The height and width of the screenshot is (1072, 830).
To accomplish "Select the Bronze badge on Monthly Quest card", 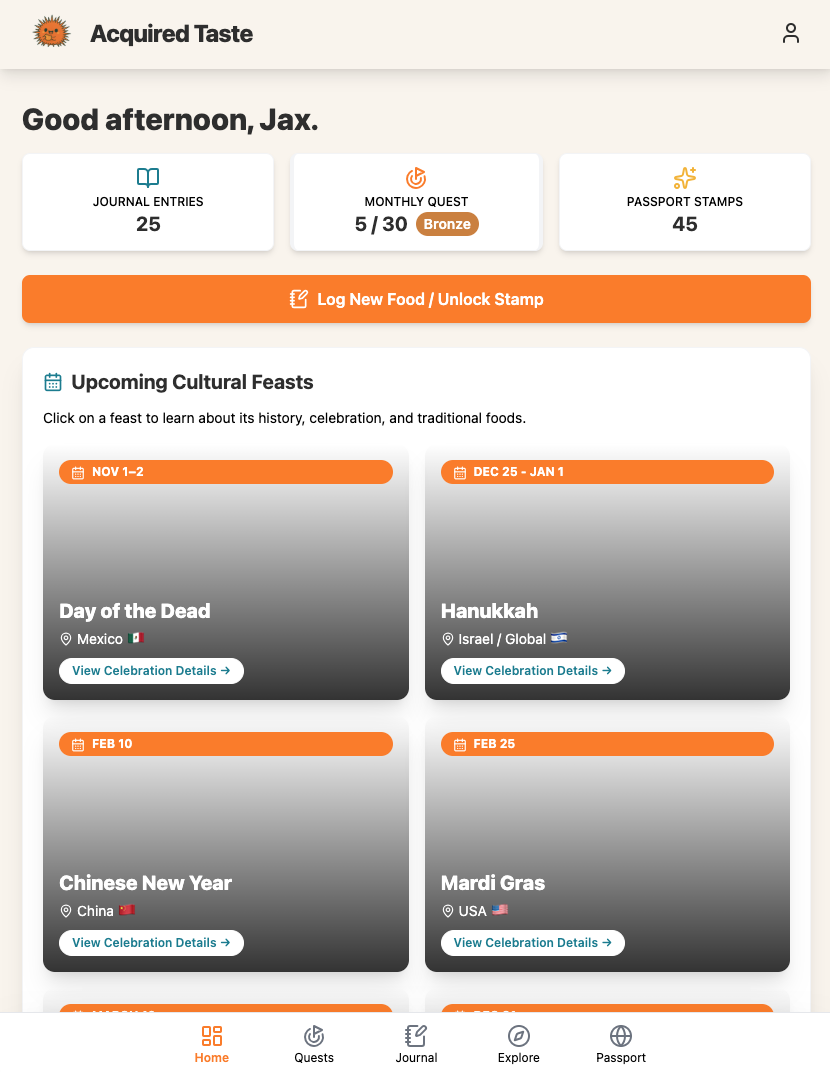I will [x=447, y=224].
